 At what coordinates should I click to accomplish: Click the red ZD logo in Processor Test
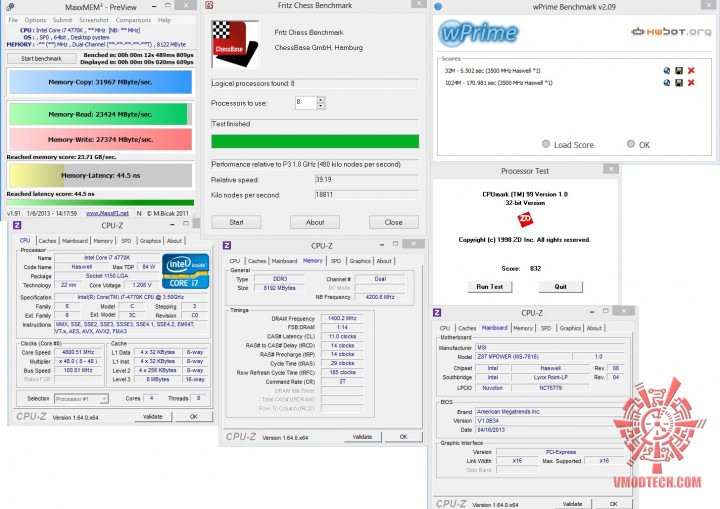tap(525, 219)
